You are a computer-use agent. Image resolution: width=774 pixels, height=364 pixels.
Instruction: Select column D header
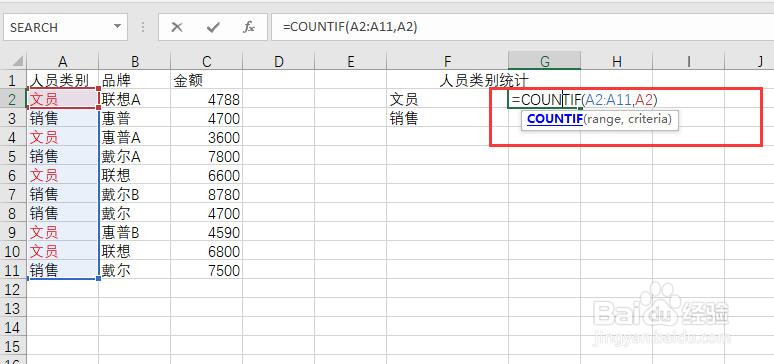point(279,61)
